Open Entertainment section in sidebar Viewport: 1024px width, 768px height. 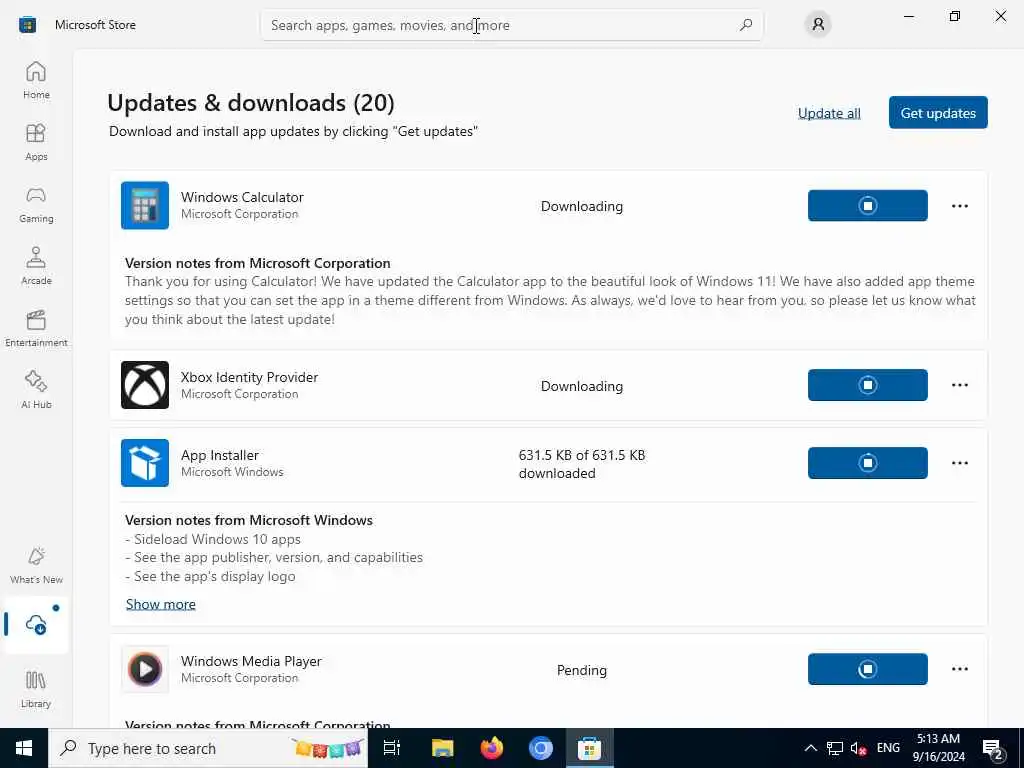click(x=36, y=328)
